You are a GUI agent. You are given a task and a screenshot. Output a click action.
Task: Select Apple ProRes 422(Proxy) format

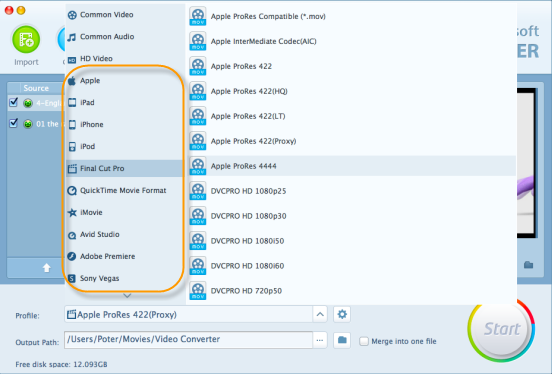352,141
